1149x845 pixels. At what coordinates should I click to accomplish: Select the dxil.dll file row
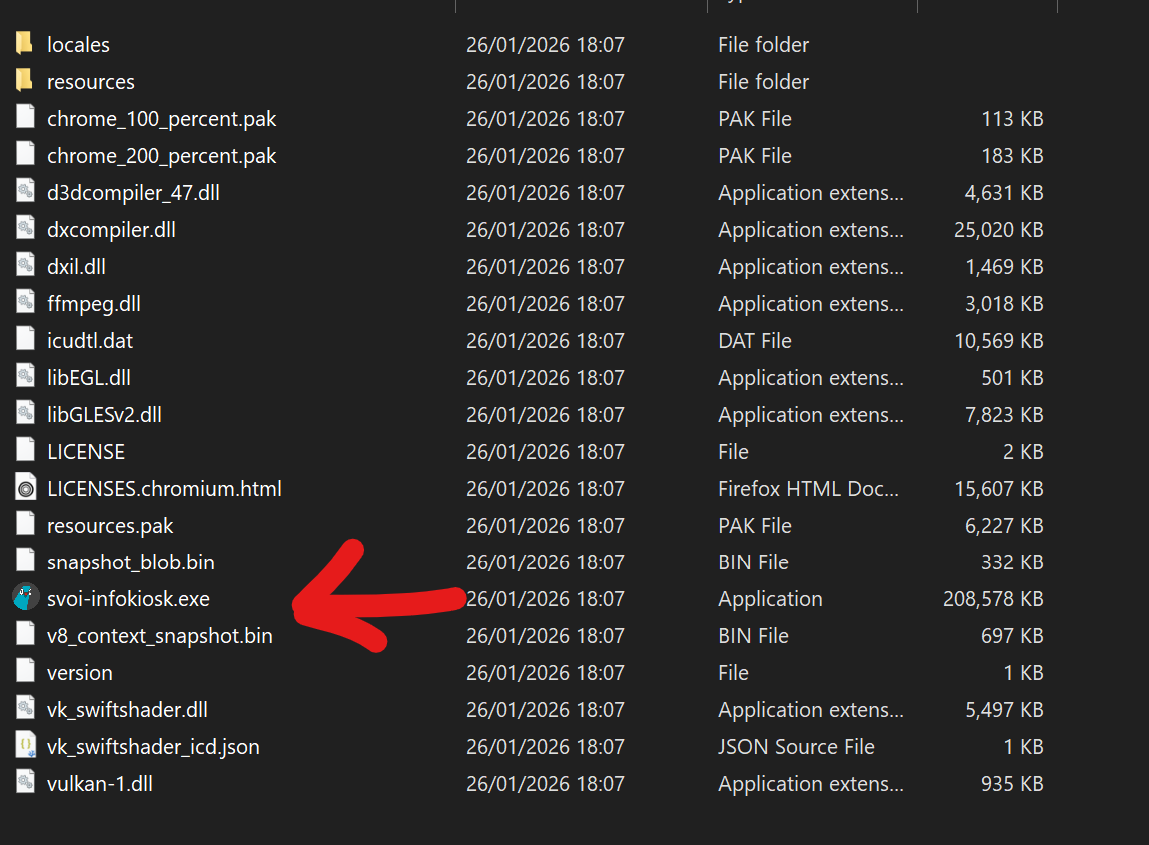pyautogui.click(x=76, y=267)
